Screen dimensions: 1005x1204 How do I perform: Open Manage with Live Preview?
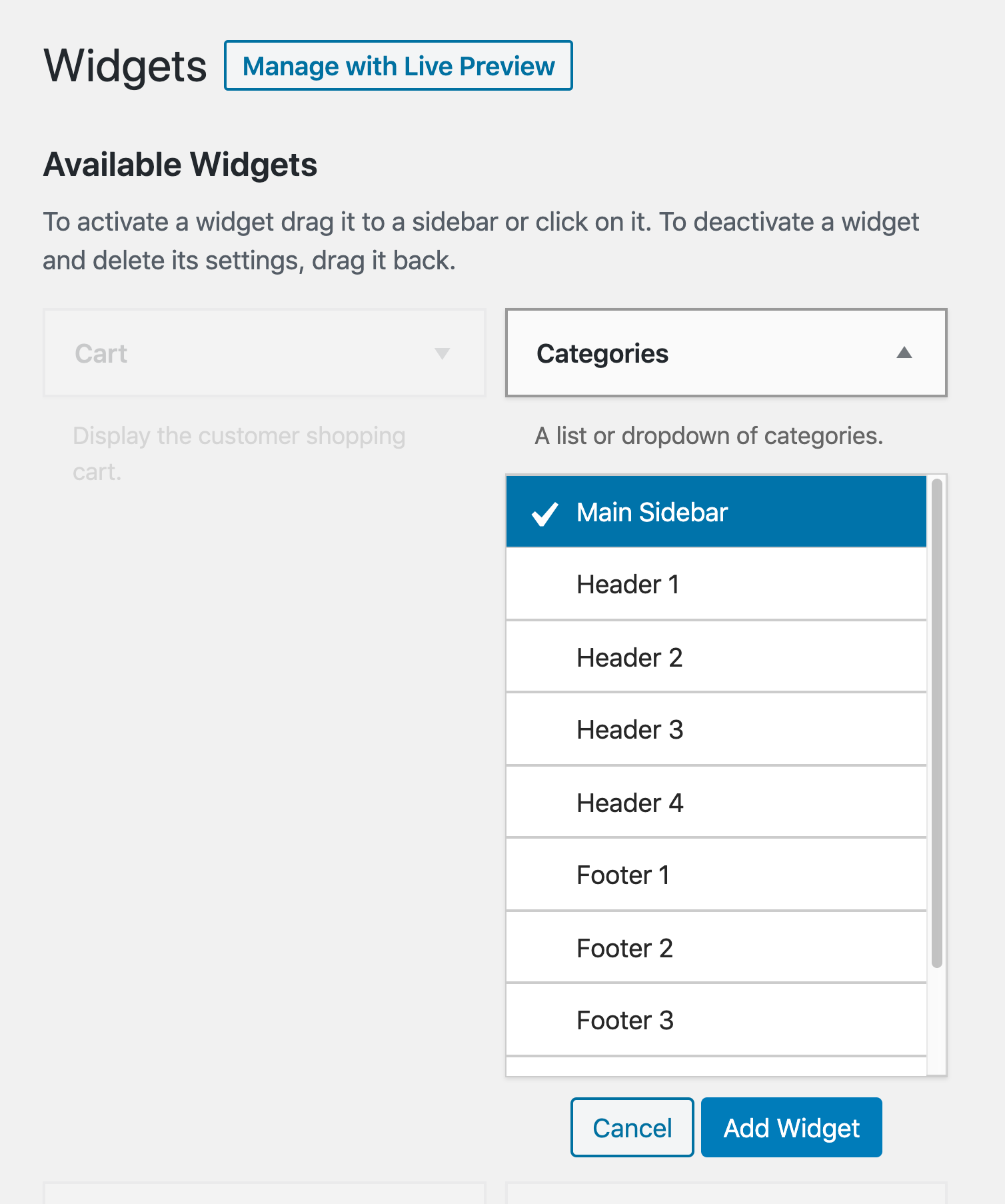398,66
